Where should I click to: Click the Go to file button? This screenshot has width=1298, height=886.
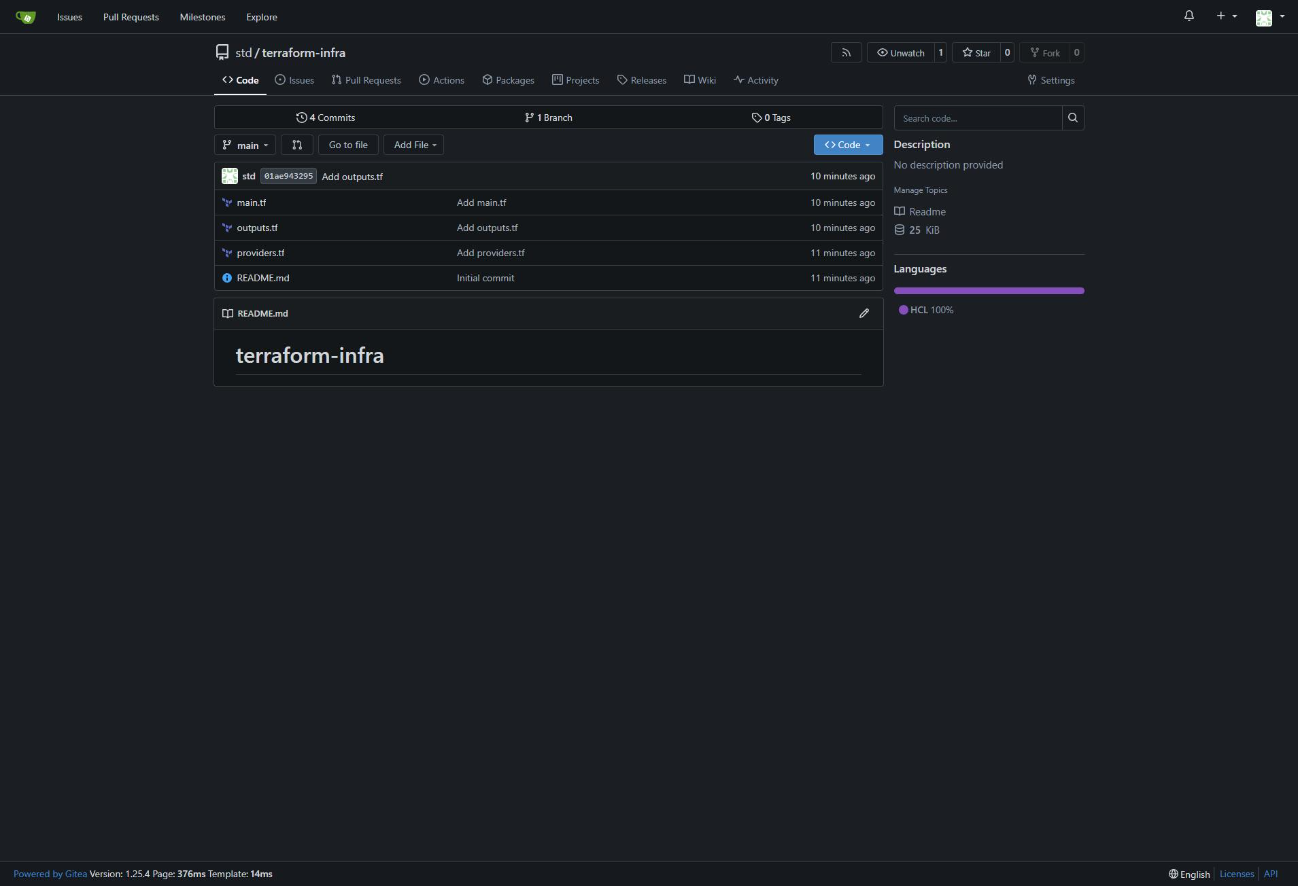tap(348, 145)
